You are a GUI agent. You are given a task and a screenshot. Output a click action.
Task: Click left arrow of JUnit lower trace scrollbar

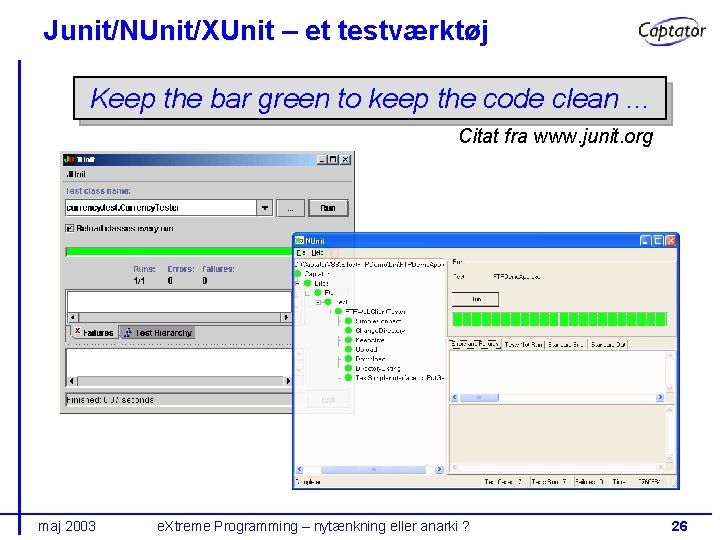click(72, 381)
